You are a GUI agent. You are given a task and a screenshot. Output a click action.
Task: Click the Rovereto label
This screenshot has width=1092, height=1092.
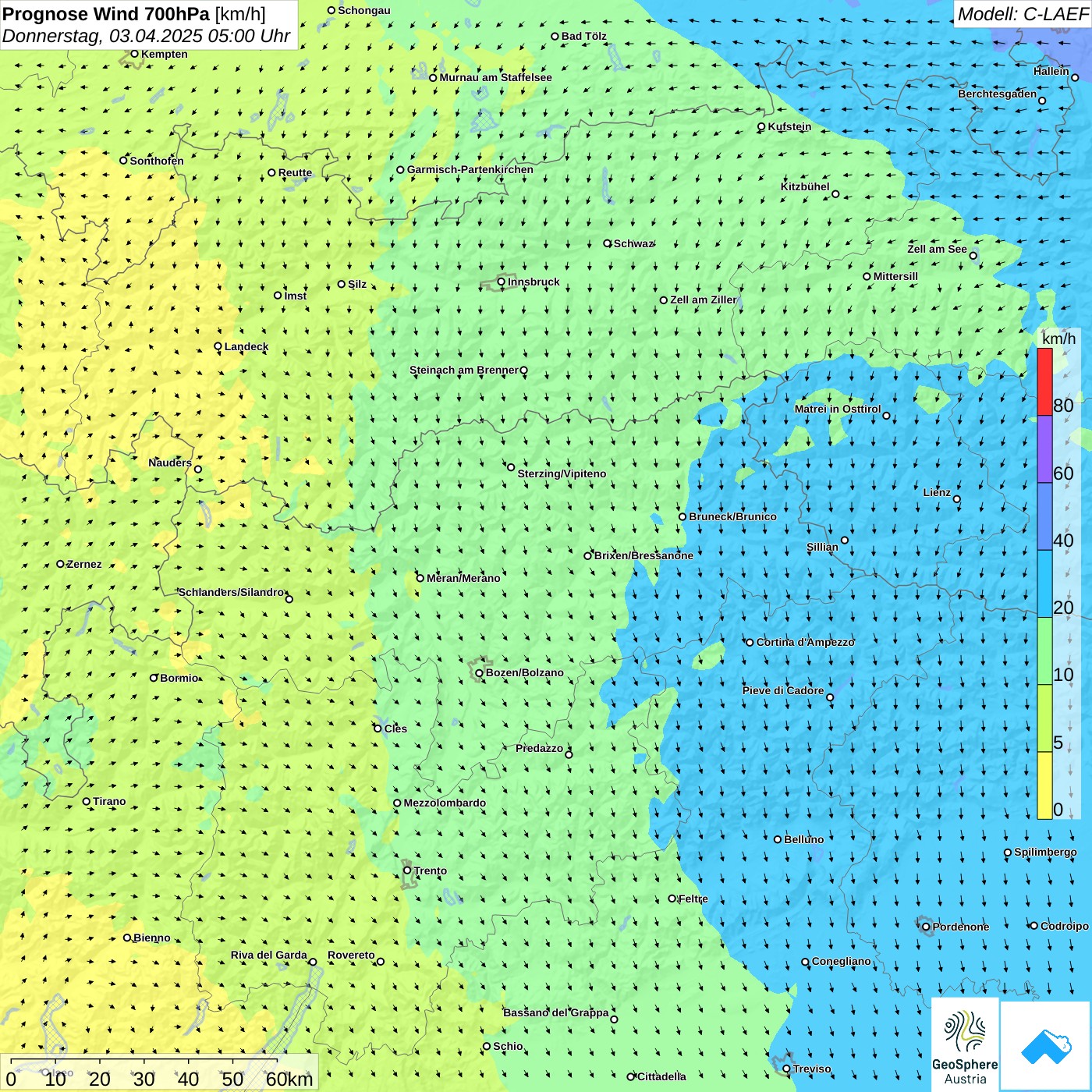click(x=351, y=955)
